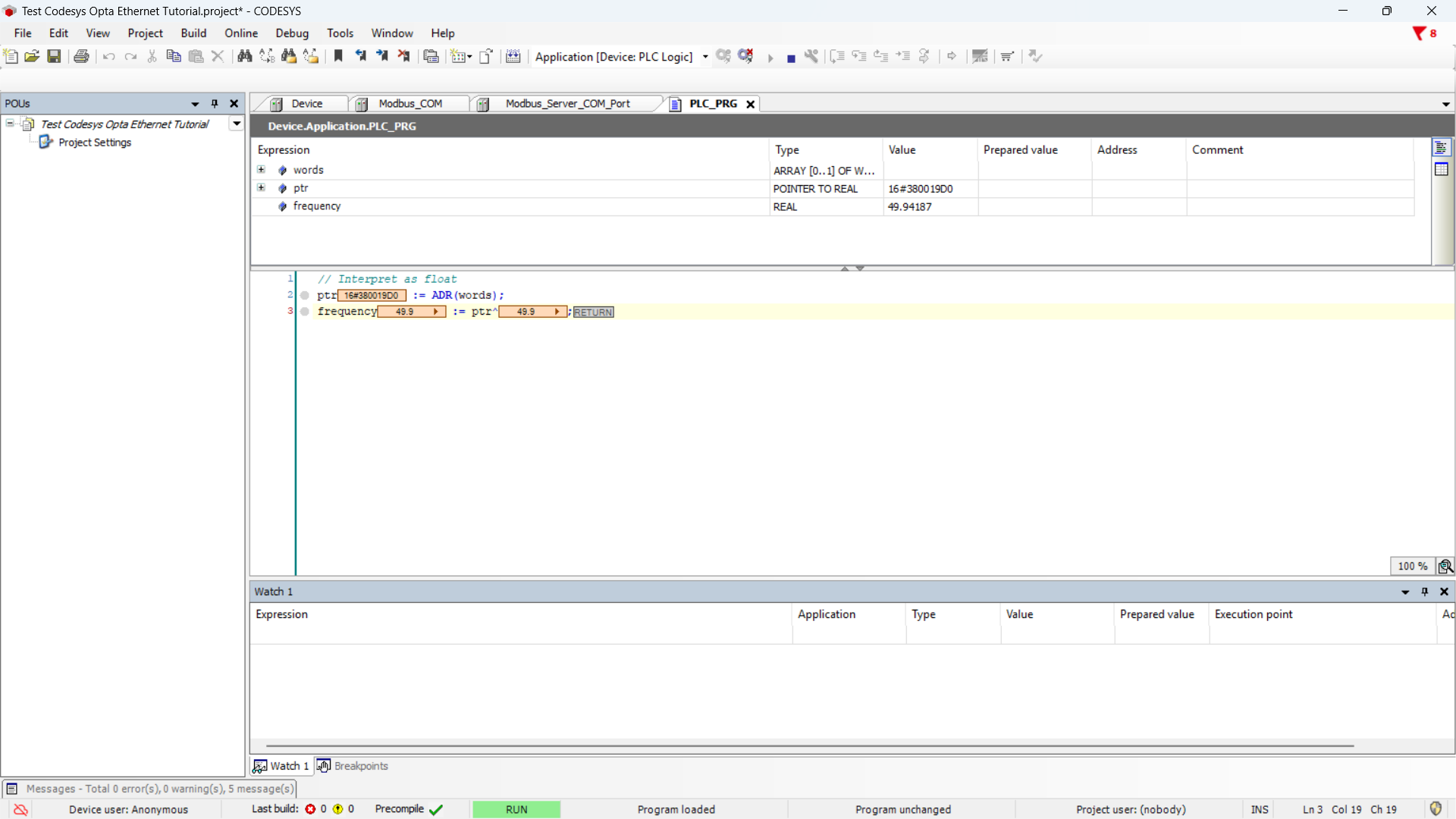Click the Save project icon
1456x819 pixels.
[54, 56]
